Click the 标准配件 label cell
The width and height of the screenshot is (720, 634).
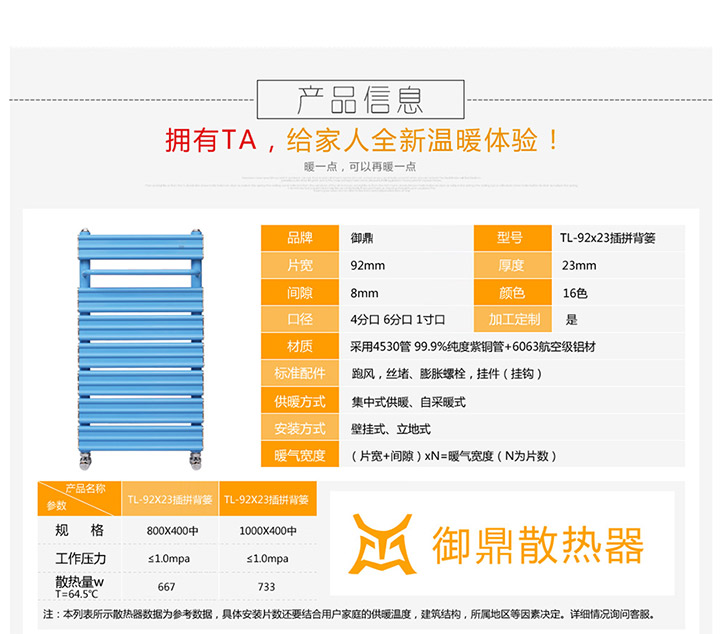coord(300,373)
